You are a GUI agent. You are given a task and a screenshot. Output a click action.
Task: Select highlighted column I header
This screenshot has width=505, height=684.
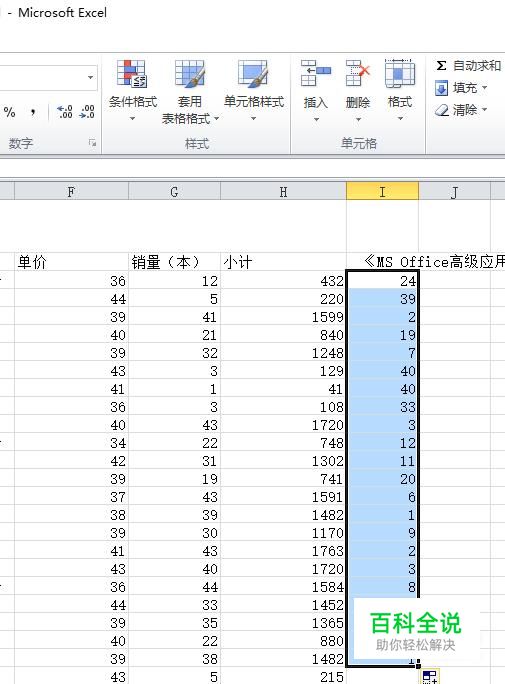[x=382, y=191]
